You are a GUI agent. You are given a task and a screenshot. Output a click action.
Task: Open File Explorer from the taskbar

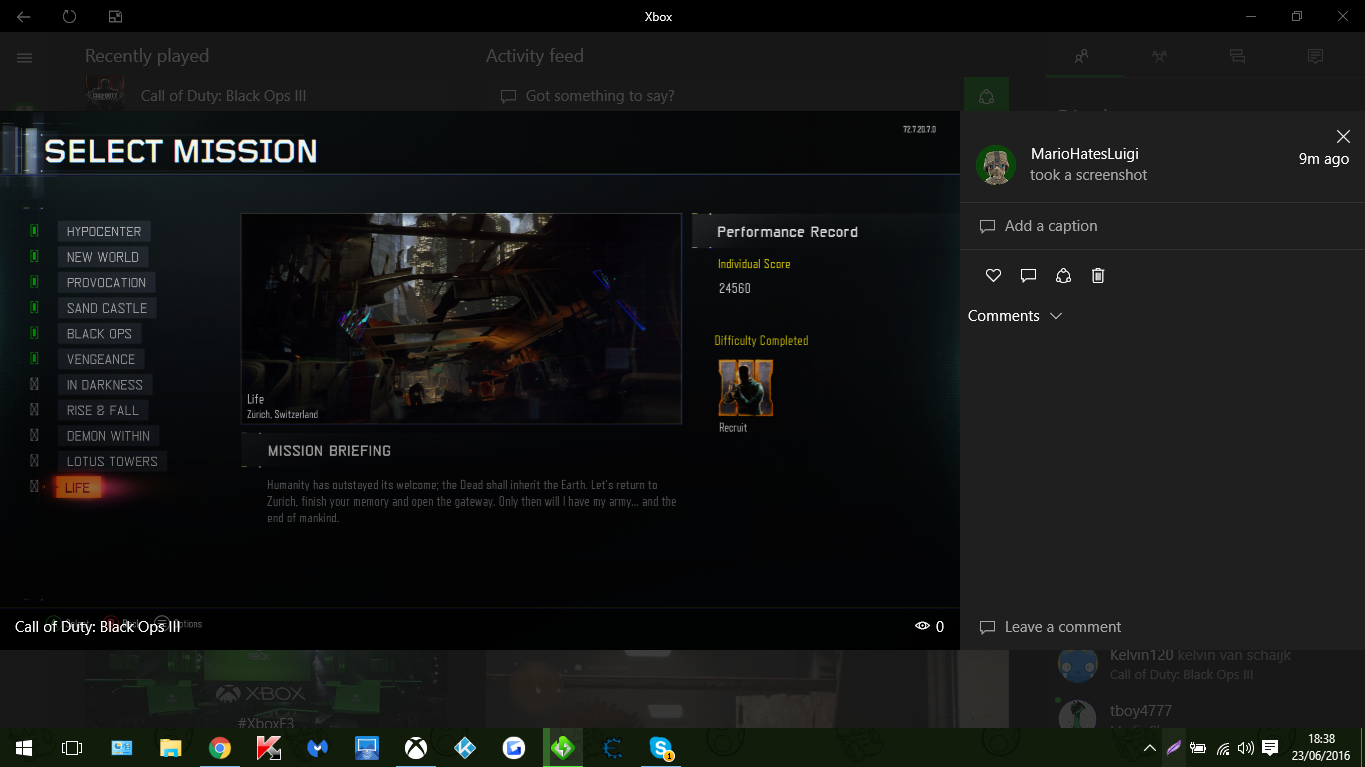pos(171,747)
